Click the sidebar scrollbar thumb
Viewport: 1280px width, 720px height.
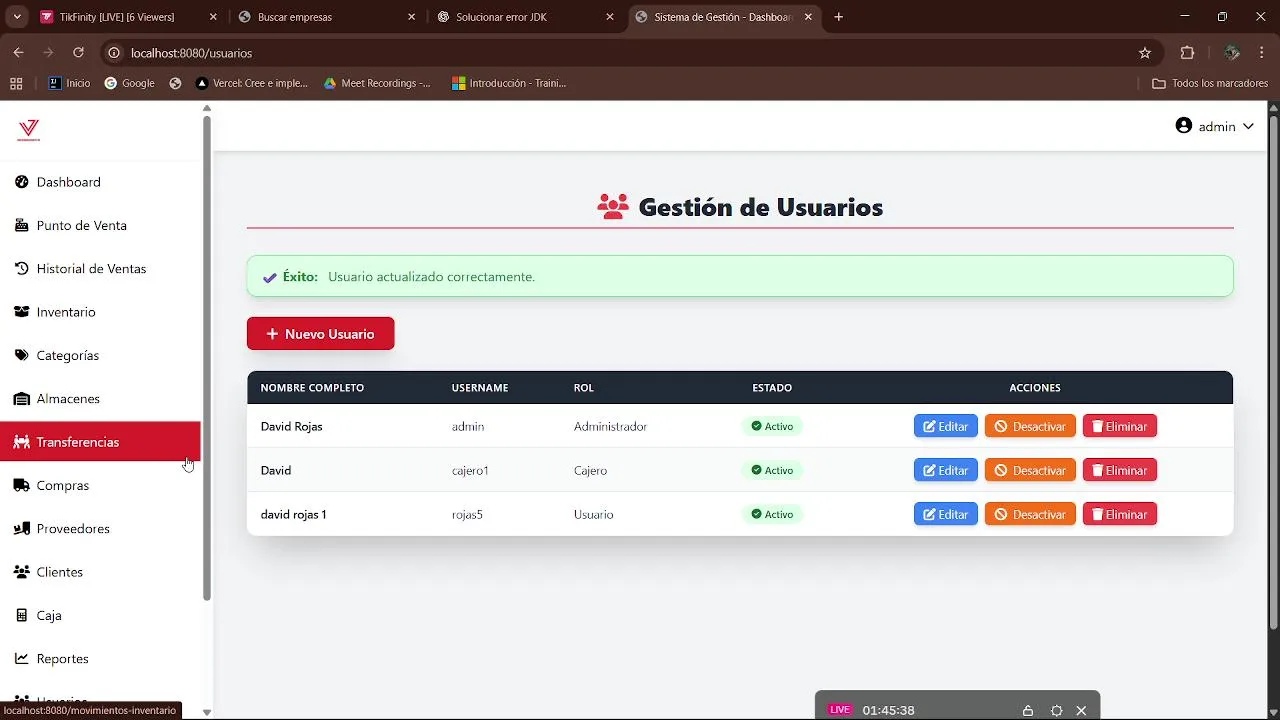(x=207, y=358)
